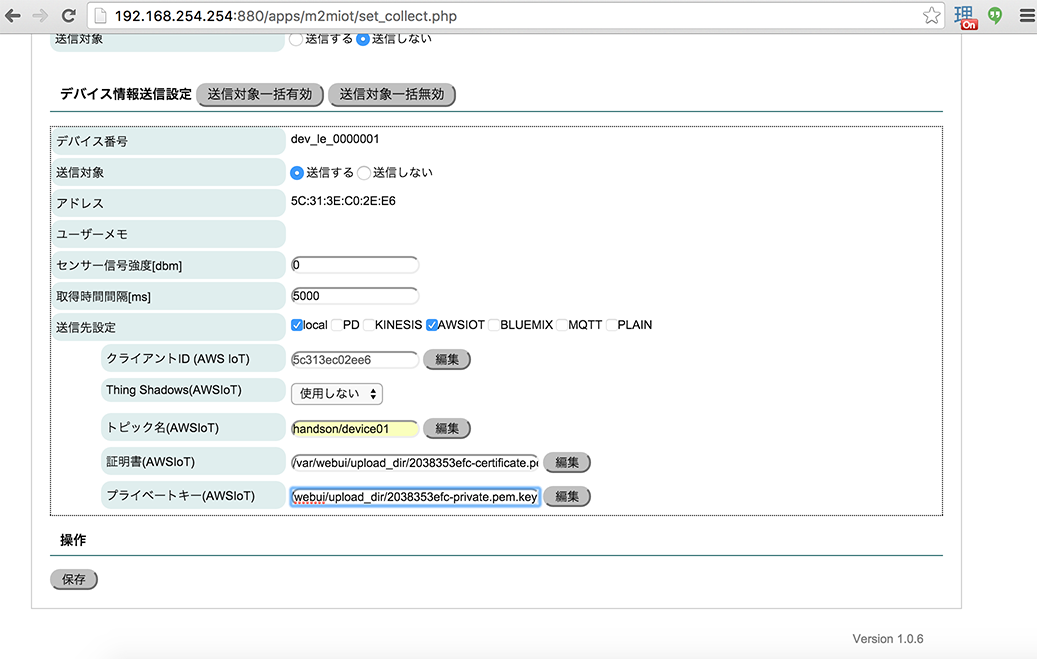The height and width of the screenshot is (659, 1037).
Task: Enable the PLAIN checkbox
Action: [611, 325]
